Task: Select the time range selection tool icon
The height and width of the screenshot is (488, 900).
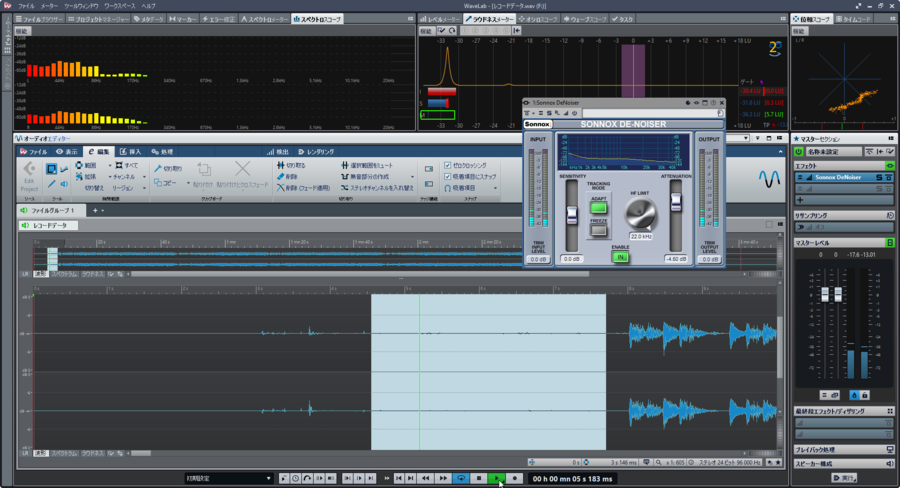Action: pyautogui.click(x=51, y=169)
